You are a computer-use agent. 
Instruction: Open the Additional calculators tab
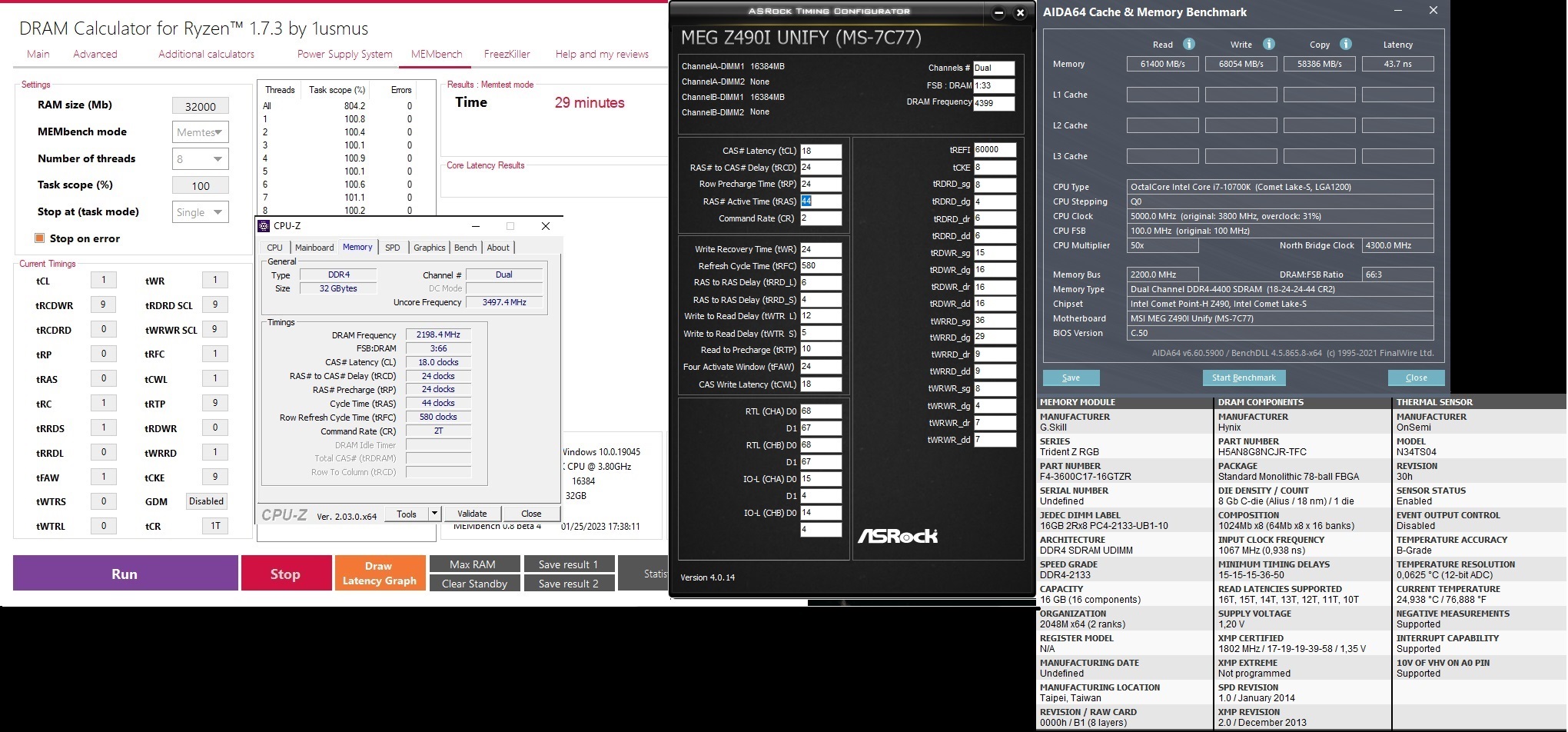206,54
